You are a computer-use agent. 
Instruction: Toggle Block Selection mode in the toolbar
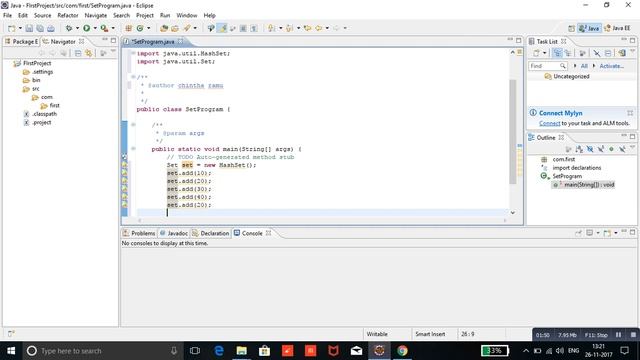pos(243,28)
